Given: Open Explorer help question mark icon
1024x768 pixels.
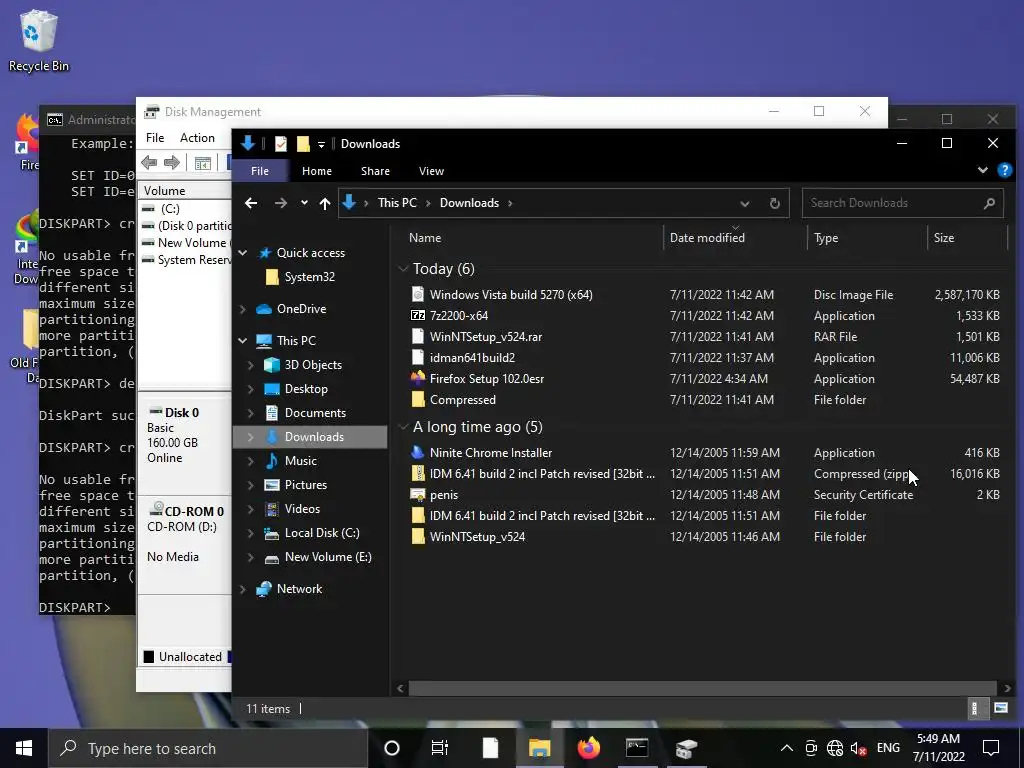Looking at the screenshot, I should coord(1004,170).
